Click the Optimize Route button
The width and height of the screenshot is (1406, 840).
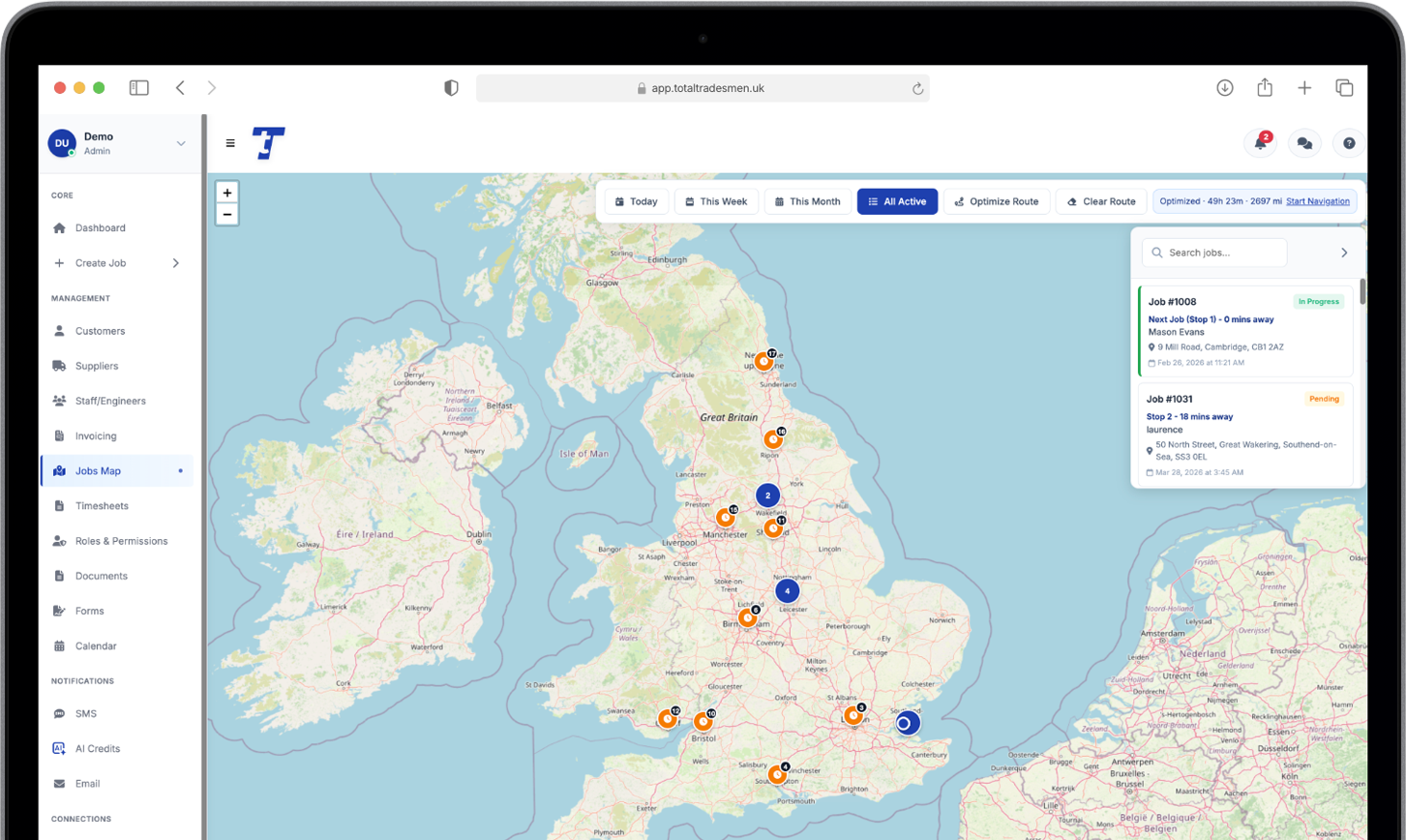pyautogui.click(x=997, y=201)
